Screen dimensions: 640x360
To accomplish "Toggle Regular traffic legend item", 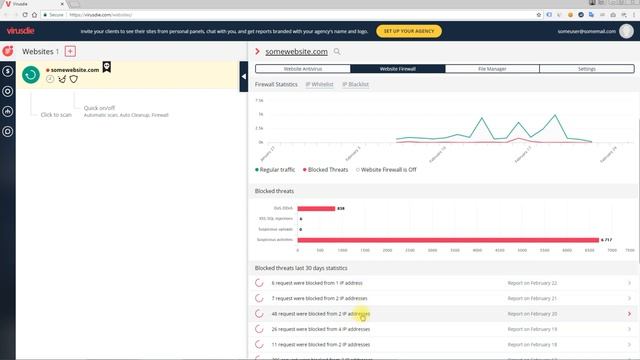I will tap(275, 169).
